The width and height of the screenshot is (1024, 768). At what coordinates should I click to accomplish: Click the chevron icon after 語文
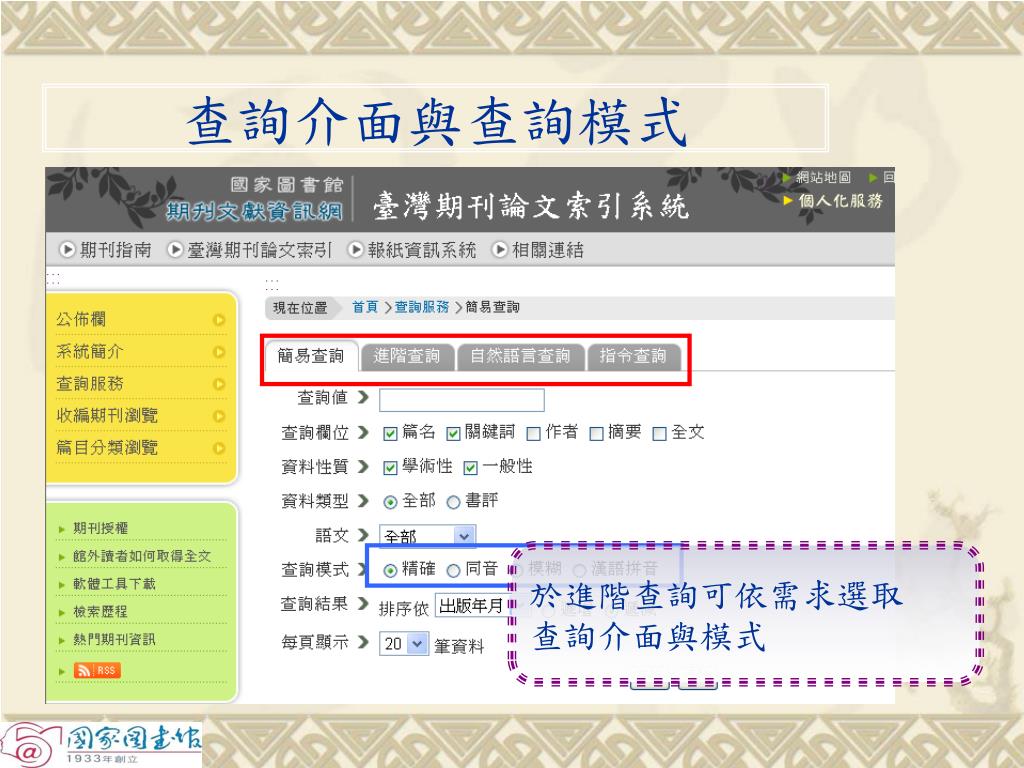(363, 536)
